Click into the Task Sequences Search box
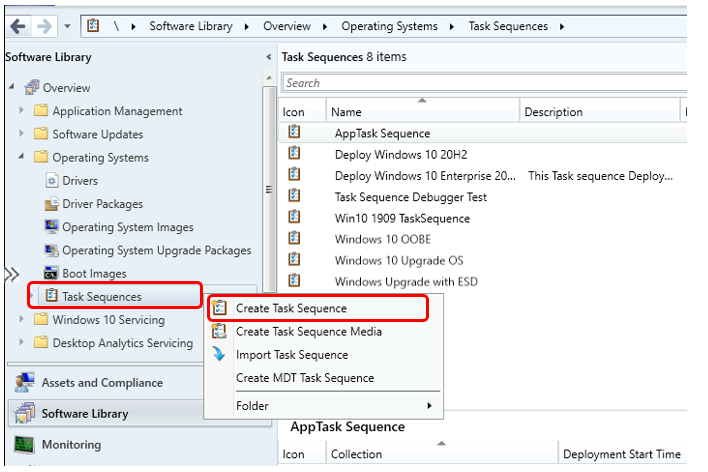Viewport: 708px width, 472px height. point(484,83)
